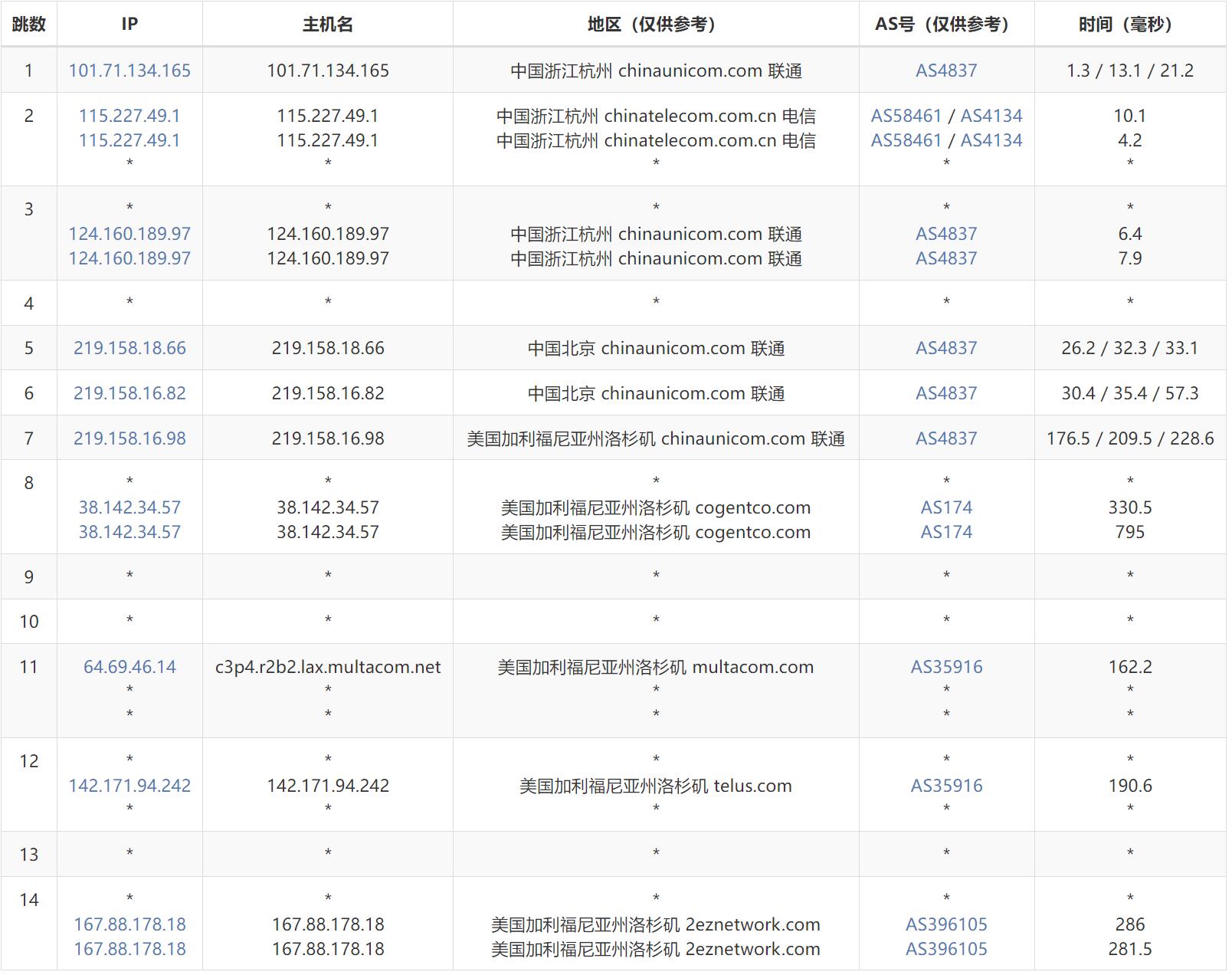This screenshot has height=975, width=1232.
Task: Click time value 795 in hop 8
Action: tap(1130, 532)
